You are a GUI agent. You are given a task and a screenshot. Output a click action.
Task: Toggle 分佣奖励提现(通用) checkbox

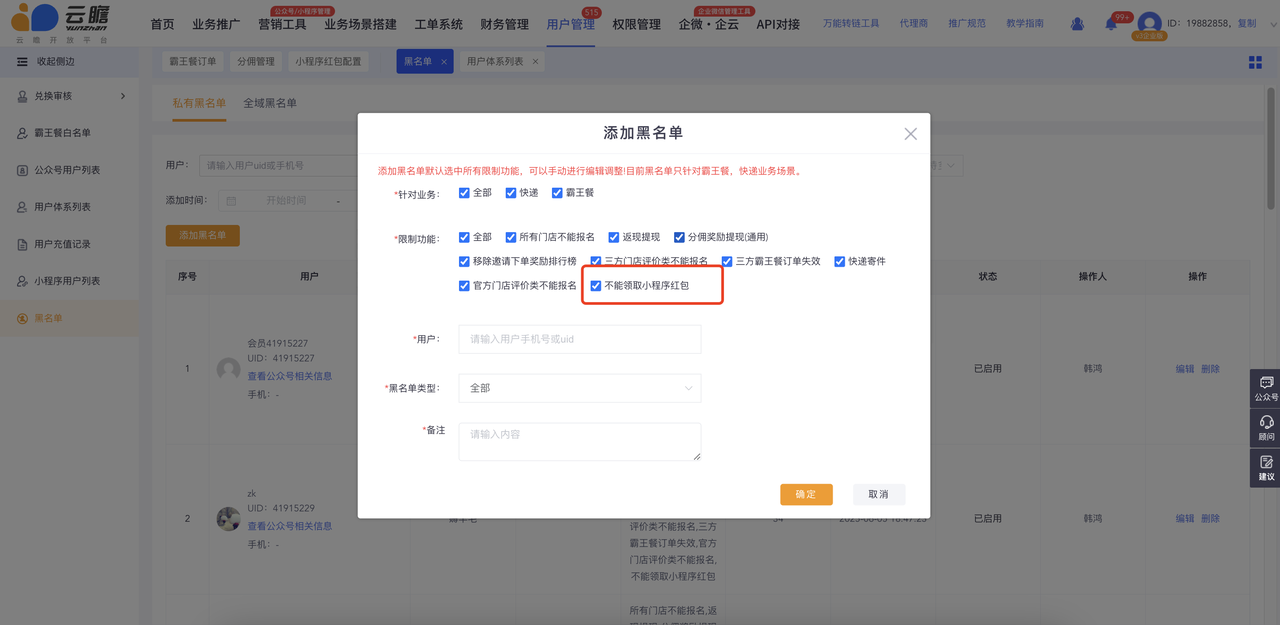tap(679, 237)
